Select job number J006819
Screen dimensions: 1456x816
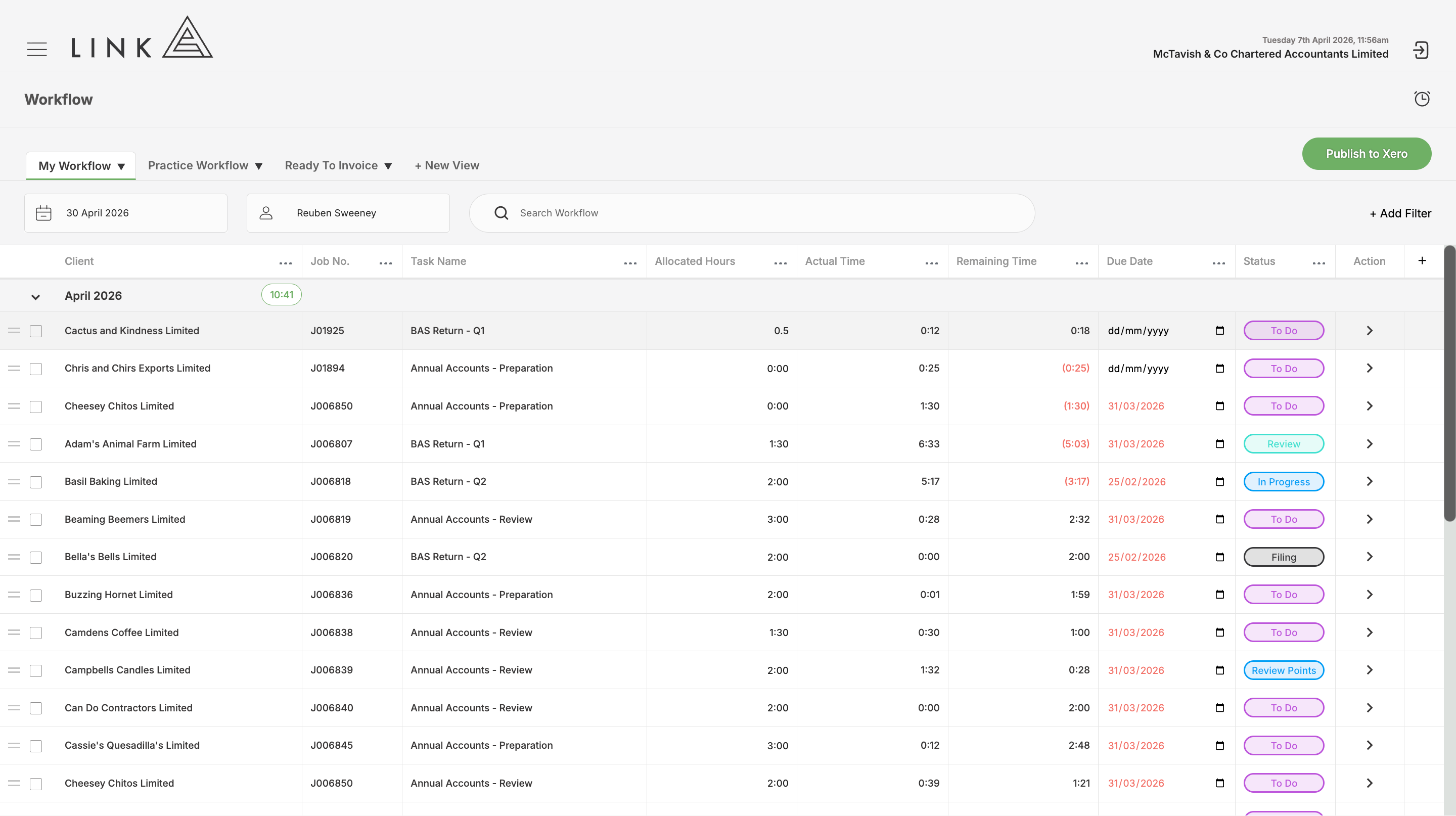[x=331, y=519]
